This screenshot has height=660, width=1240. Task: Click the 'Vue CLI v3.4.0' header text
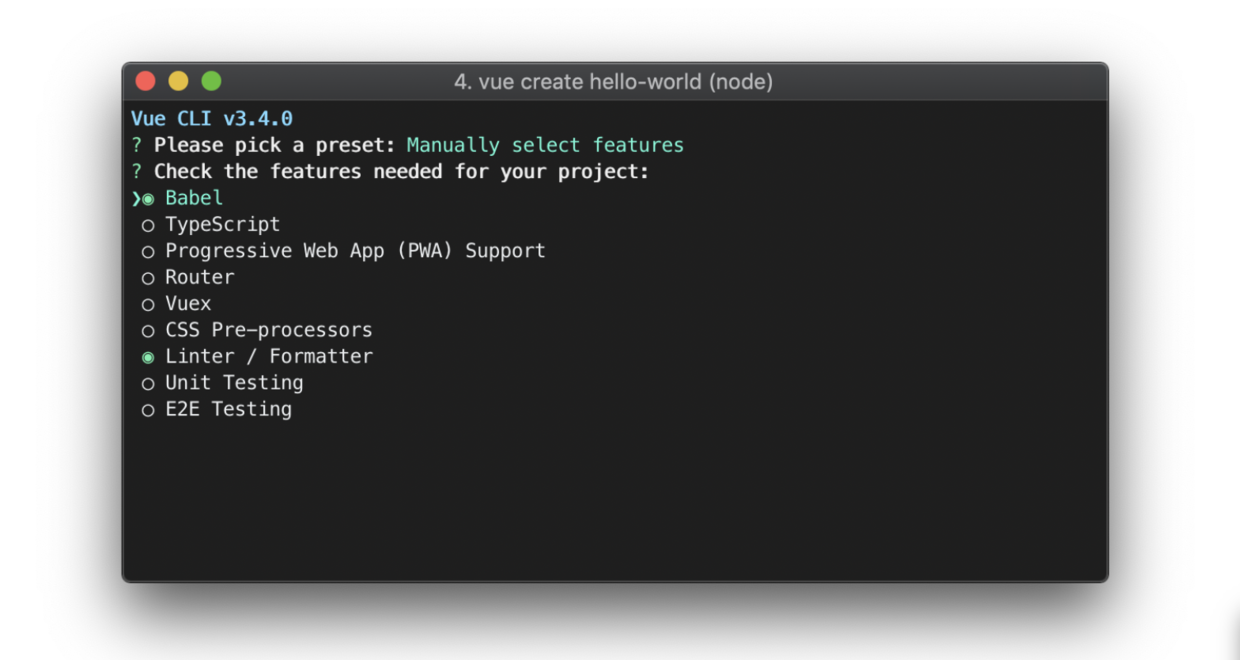click(x=211, y=119)
